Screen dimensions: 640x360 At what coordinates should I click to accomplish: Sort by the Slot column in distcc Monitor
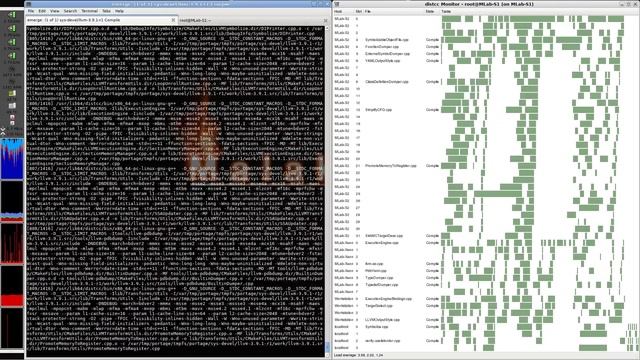pyautogui.click(x=359, y=11)
